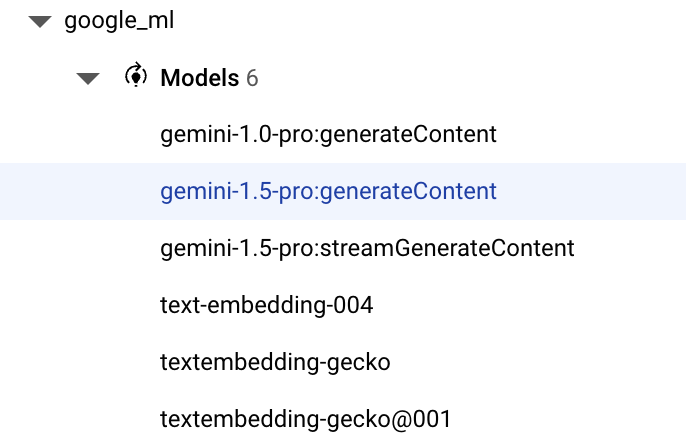Click the Models count number 6
Viewport: 686px width, 440px height.
coord(252,77)
